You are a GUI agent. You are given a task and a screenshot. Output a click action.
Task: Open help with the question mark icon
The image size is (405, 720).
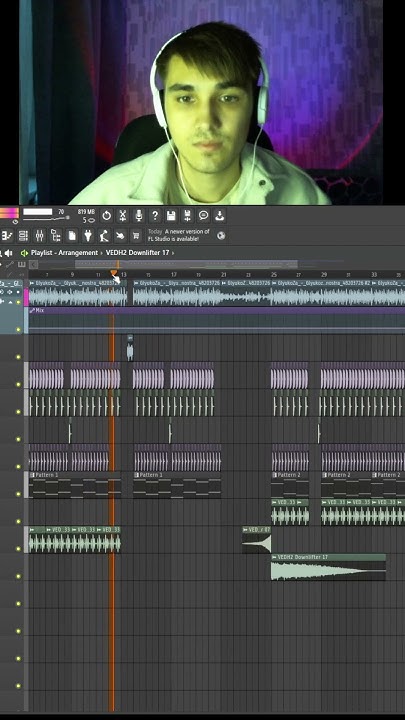pyautogui.click(x=155, y=215)
